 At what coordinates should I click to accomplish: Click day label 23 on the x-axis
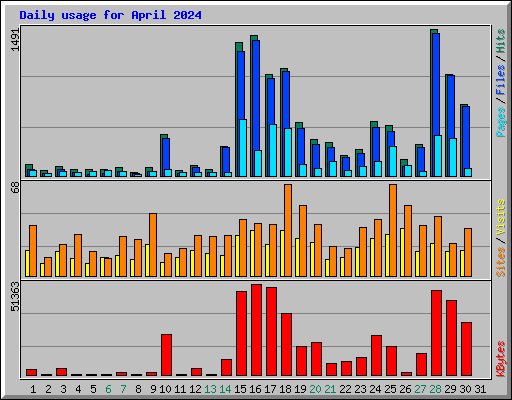pyautogui.click(x=360, y=389)
